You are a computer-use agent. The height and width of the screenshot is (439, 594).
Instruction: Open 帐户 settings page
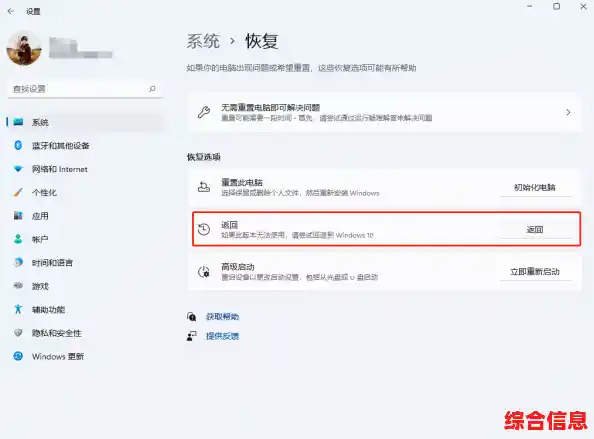click(x=84, y=239)
